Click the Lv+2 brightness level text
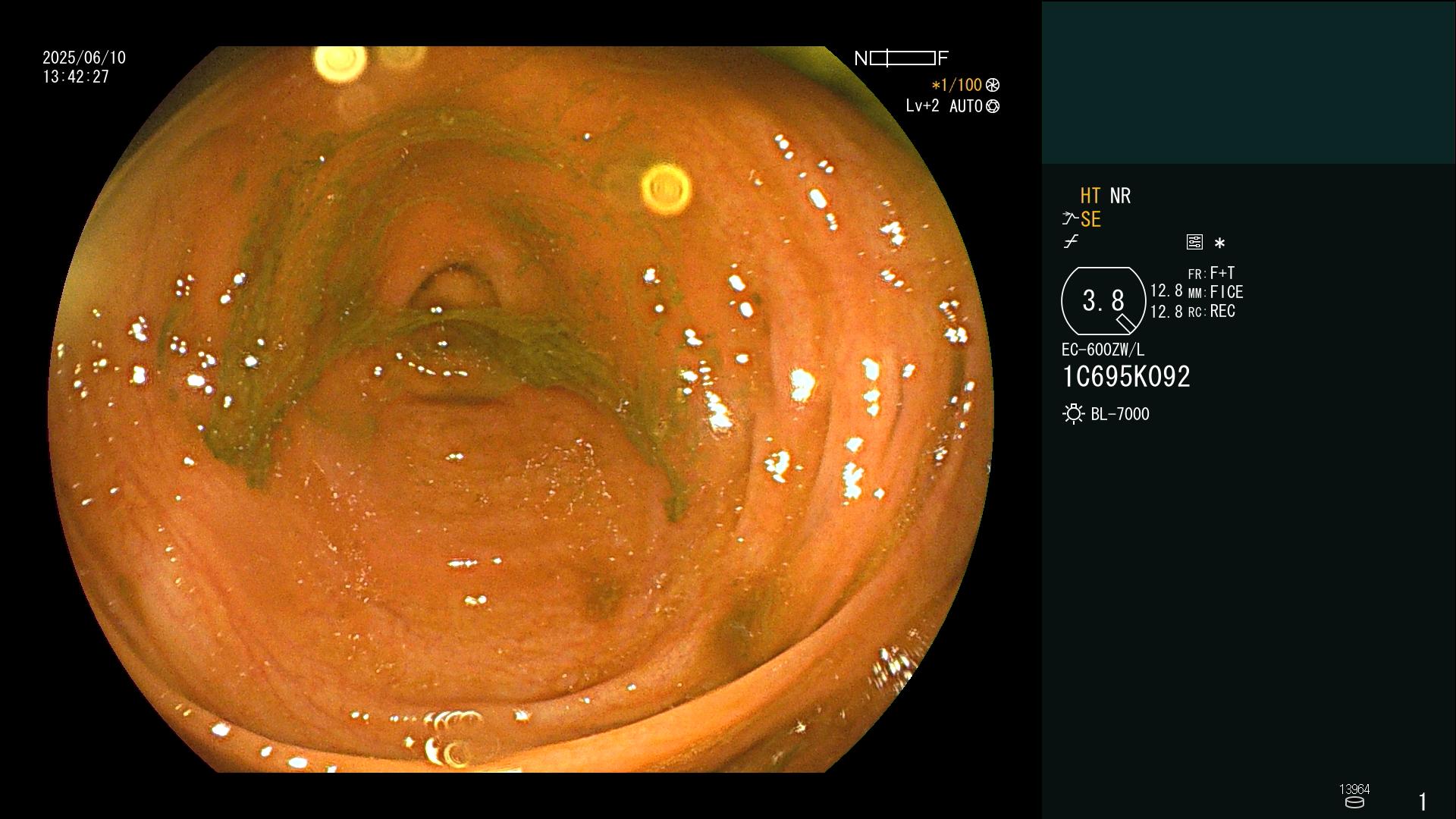The image size is (1456, 819). point(922,106)
